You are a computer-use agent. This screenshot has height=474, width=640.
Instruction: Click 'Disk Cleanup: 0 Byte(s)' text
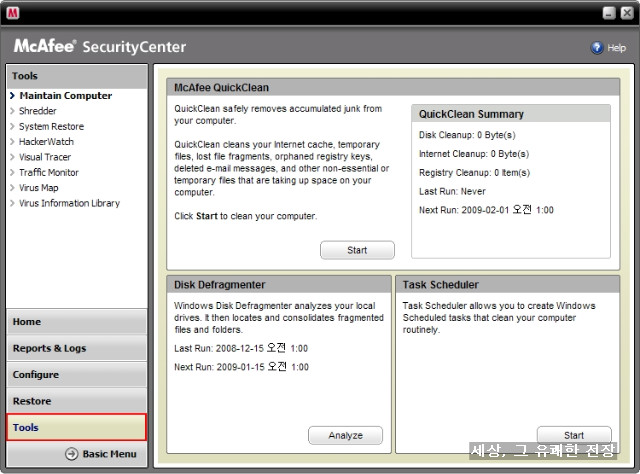click(x=467, y=135)
